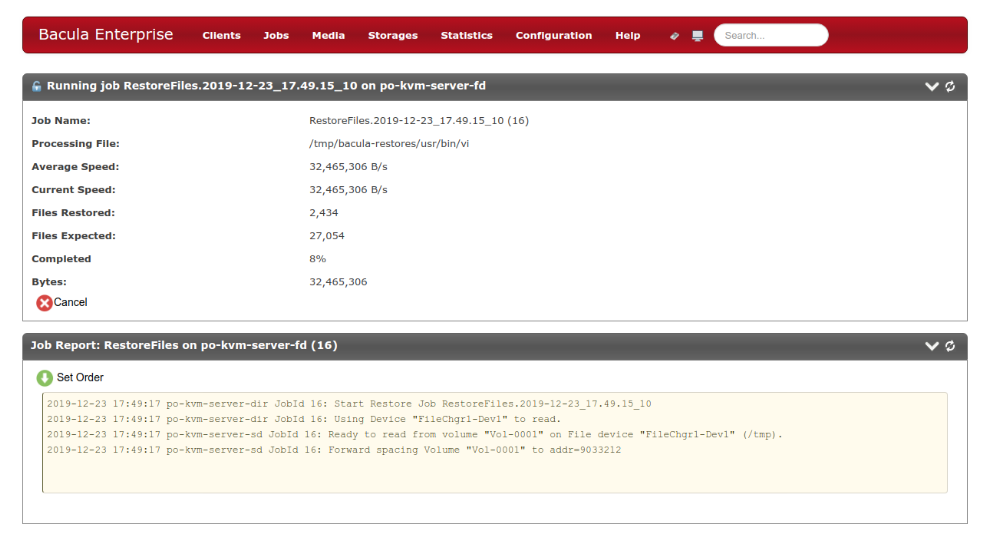
Task: Click the Average Speed value
Action: 348,167
